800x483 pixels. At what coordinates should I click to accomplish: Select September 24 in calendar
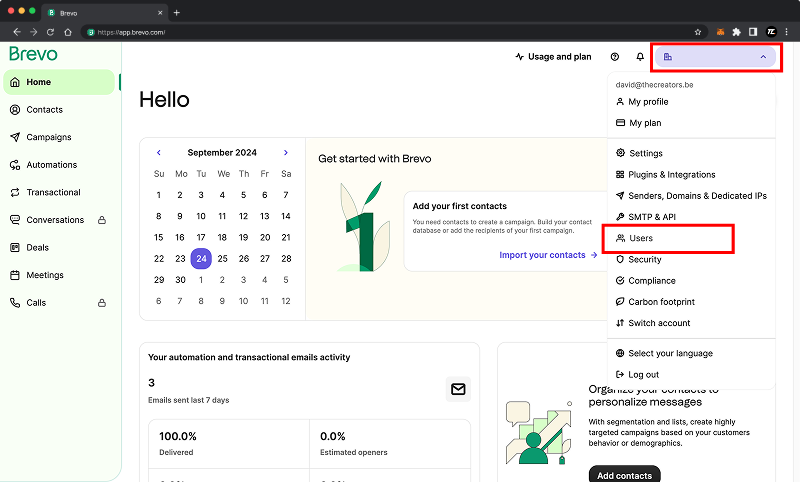click(x=201, y=259)
